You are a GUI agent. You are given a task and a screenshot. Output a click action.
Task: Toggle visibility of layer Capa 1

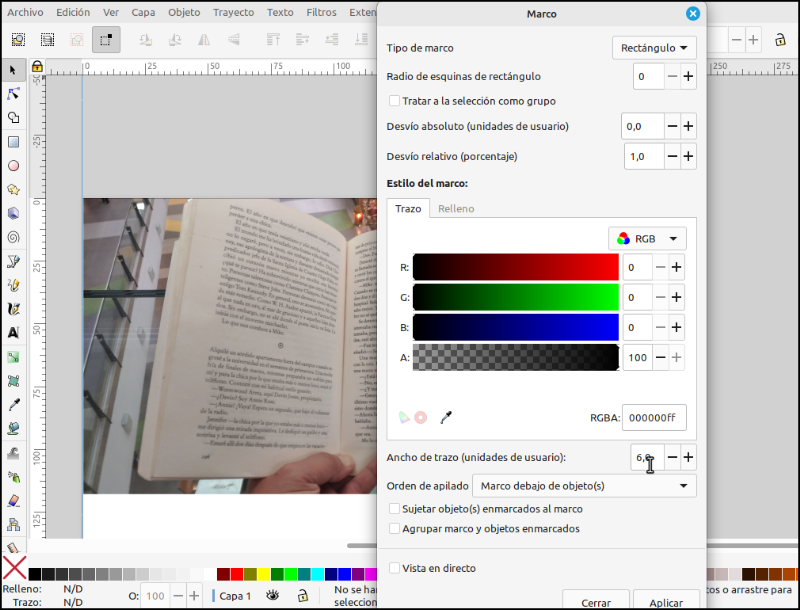[x=272, y=595]
